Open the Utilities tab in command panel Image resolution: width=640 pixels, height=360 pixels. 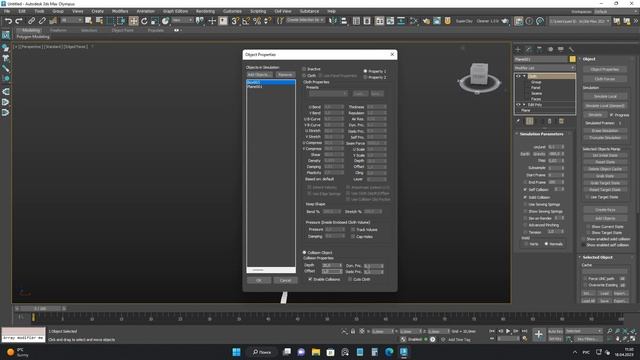point(571,49)
